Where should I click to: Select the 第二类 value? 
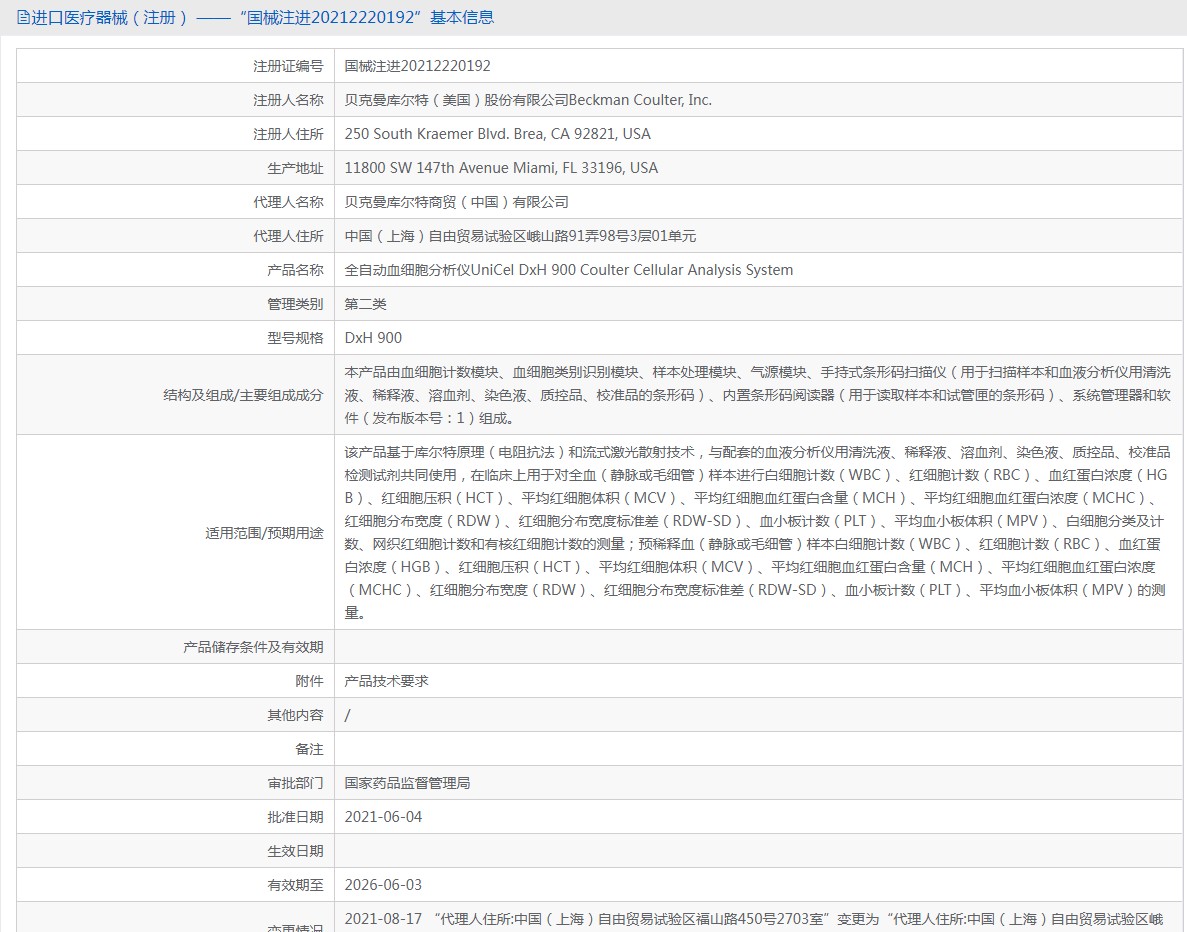point(366,304)
